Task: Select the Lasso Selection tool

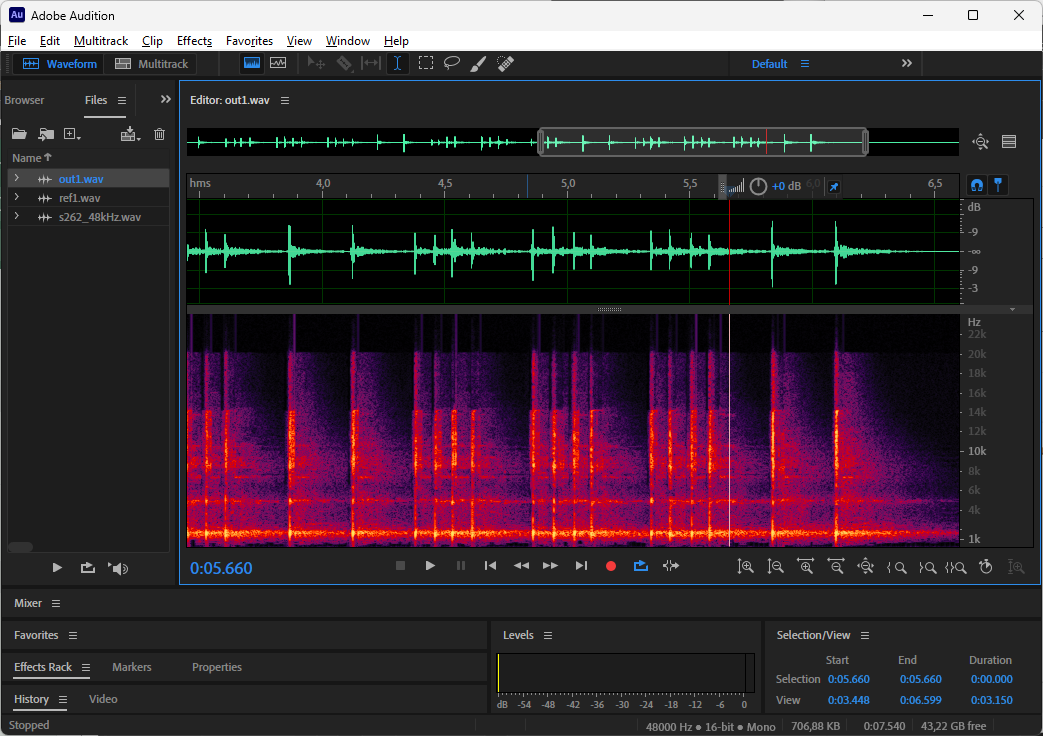Action: coord(452,63)
